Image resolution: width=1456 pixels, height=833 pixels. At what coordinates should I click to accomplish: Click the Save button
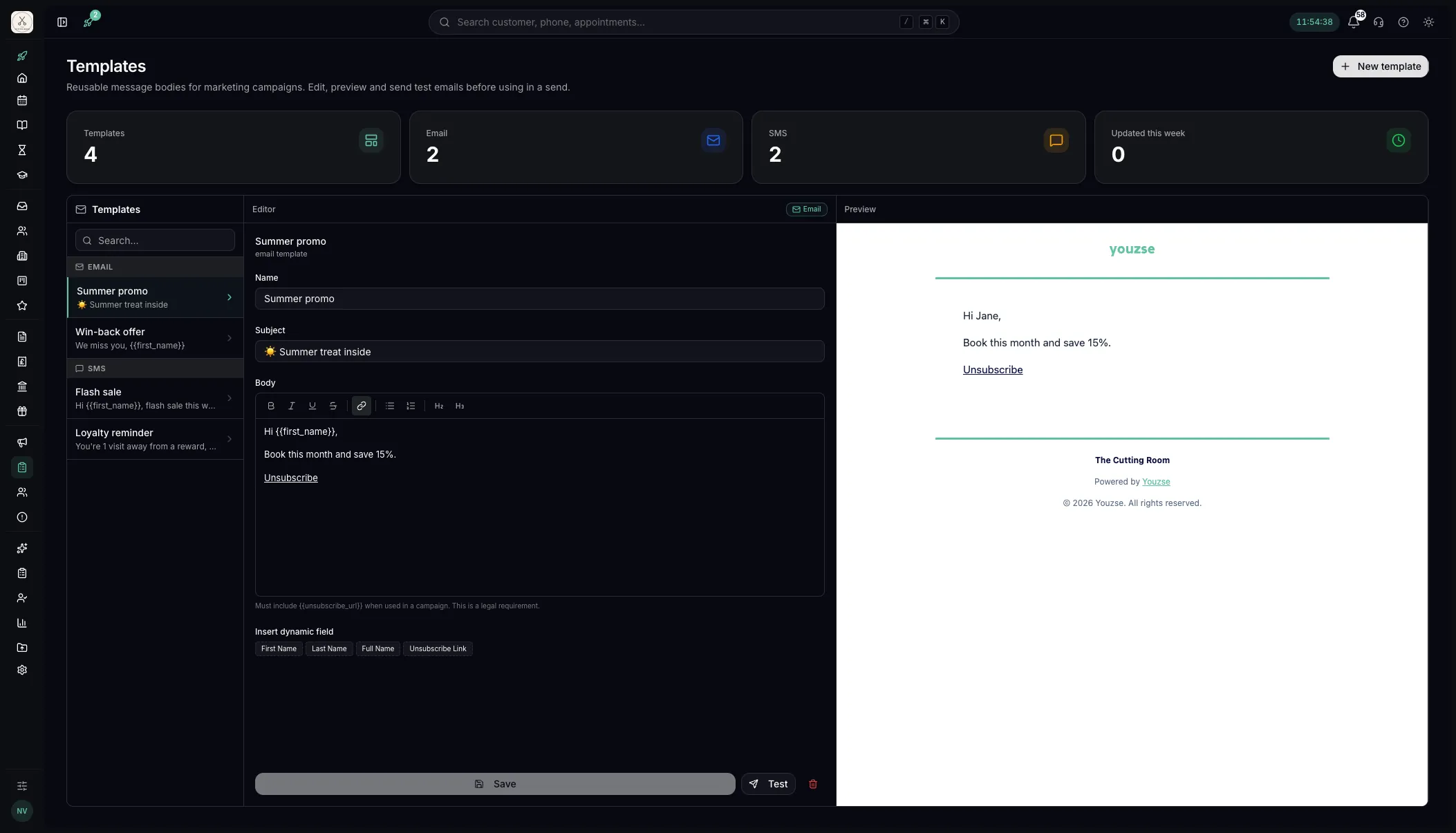[495, 784]
